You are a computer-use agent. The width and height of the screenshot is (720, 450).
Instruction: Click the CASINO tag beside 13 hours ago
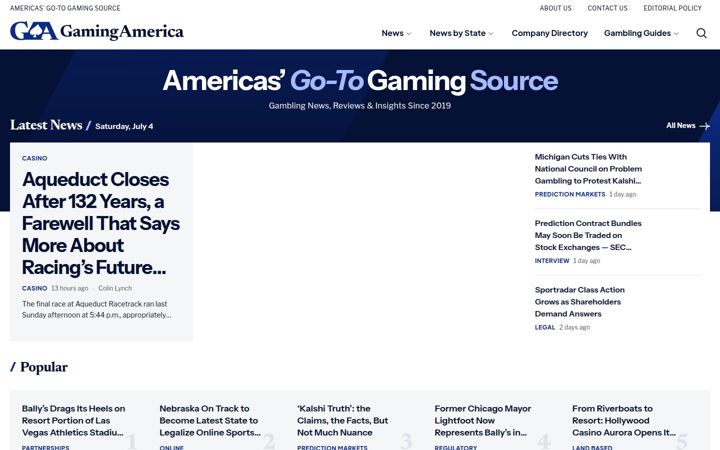pyautogui.click(x=34, y=288)
